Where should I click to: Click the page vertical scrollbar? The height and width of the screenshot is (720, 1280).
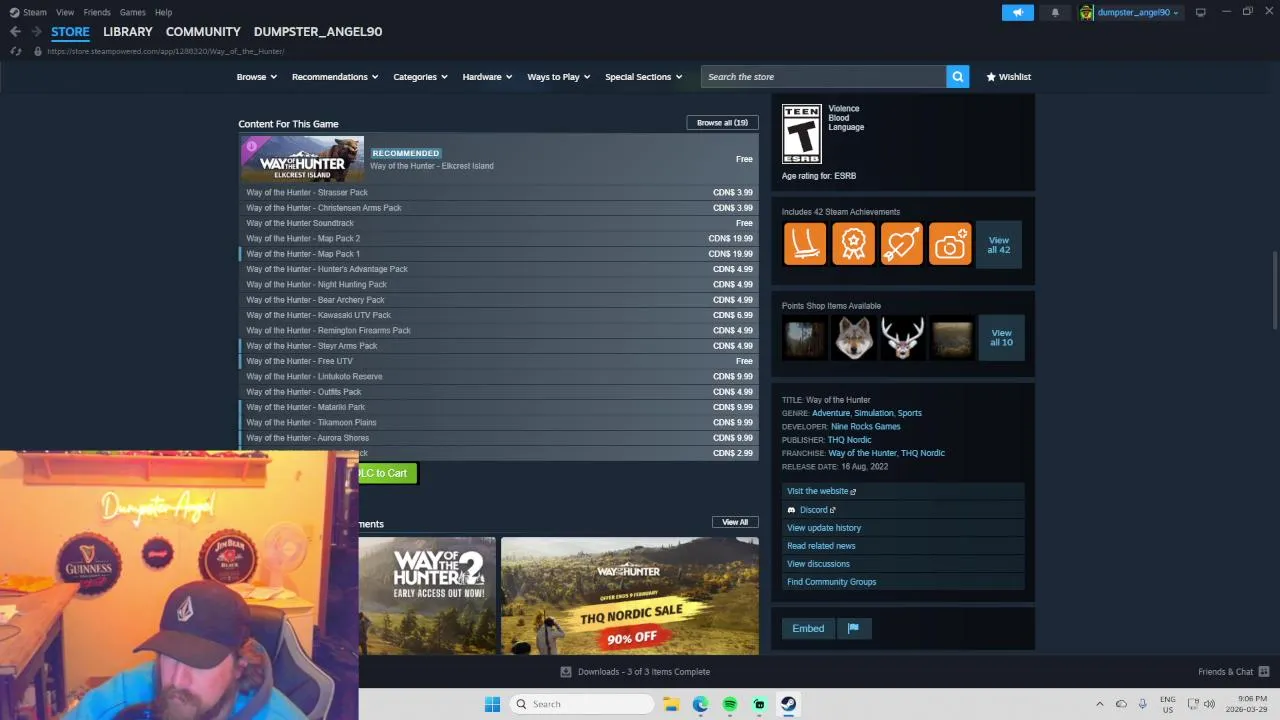1275,290
